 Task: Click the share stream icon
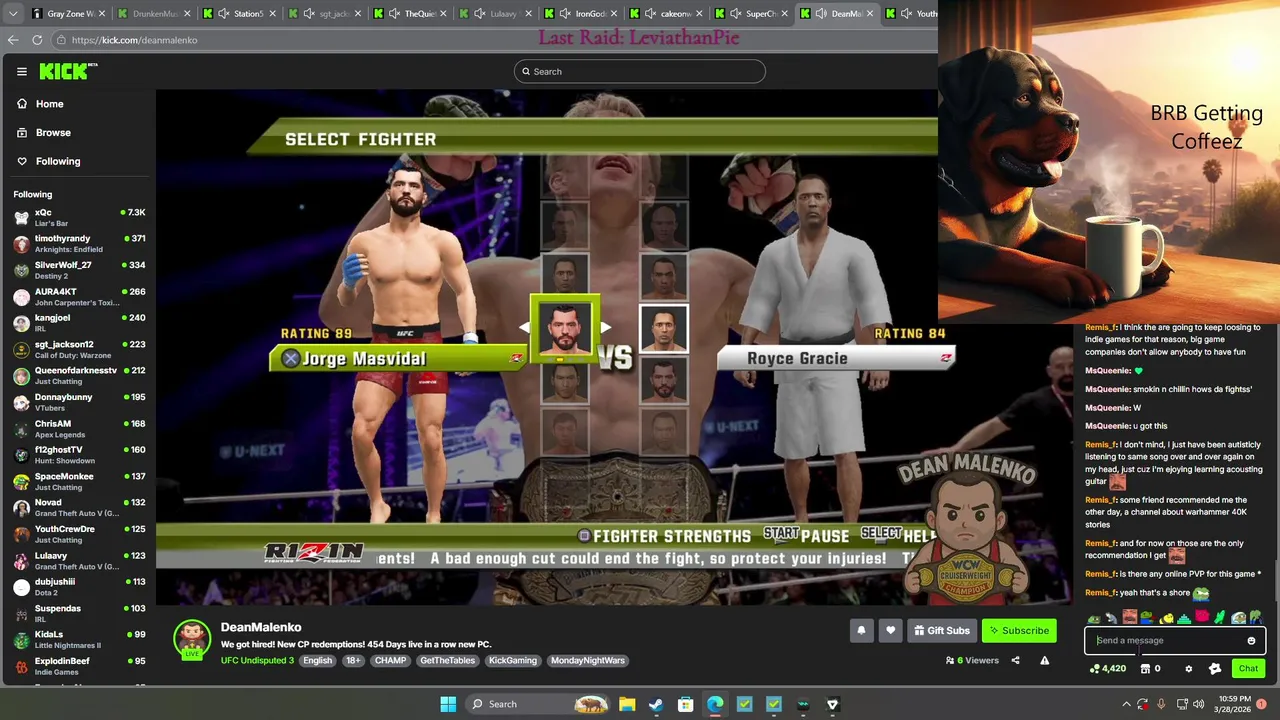click(1015, 660)
